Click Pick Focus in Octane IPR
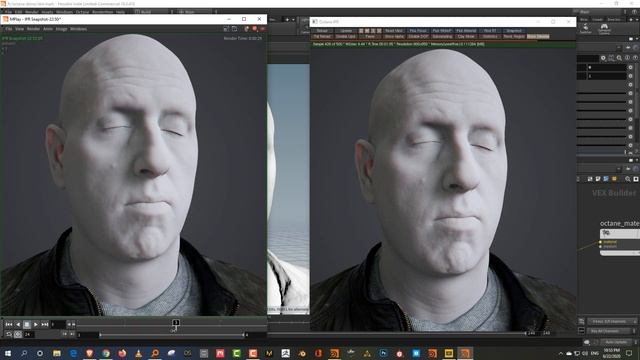Screen dimensions: 640x360 pyautogui.click(x=418, y=31)
